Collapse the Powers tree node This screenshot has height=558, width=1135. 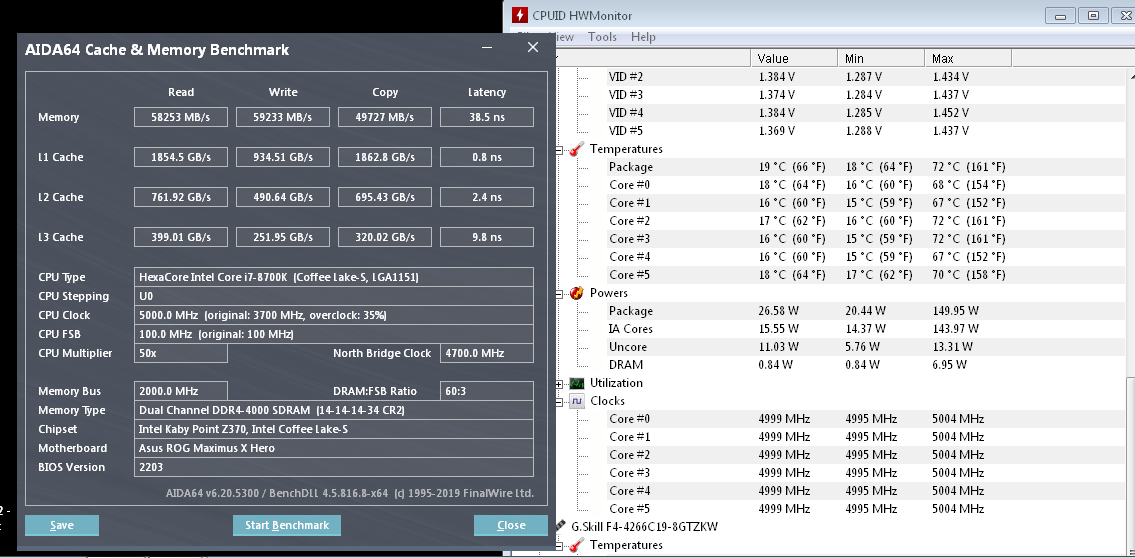(x=559, y=293)
